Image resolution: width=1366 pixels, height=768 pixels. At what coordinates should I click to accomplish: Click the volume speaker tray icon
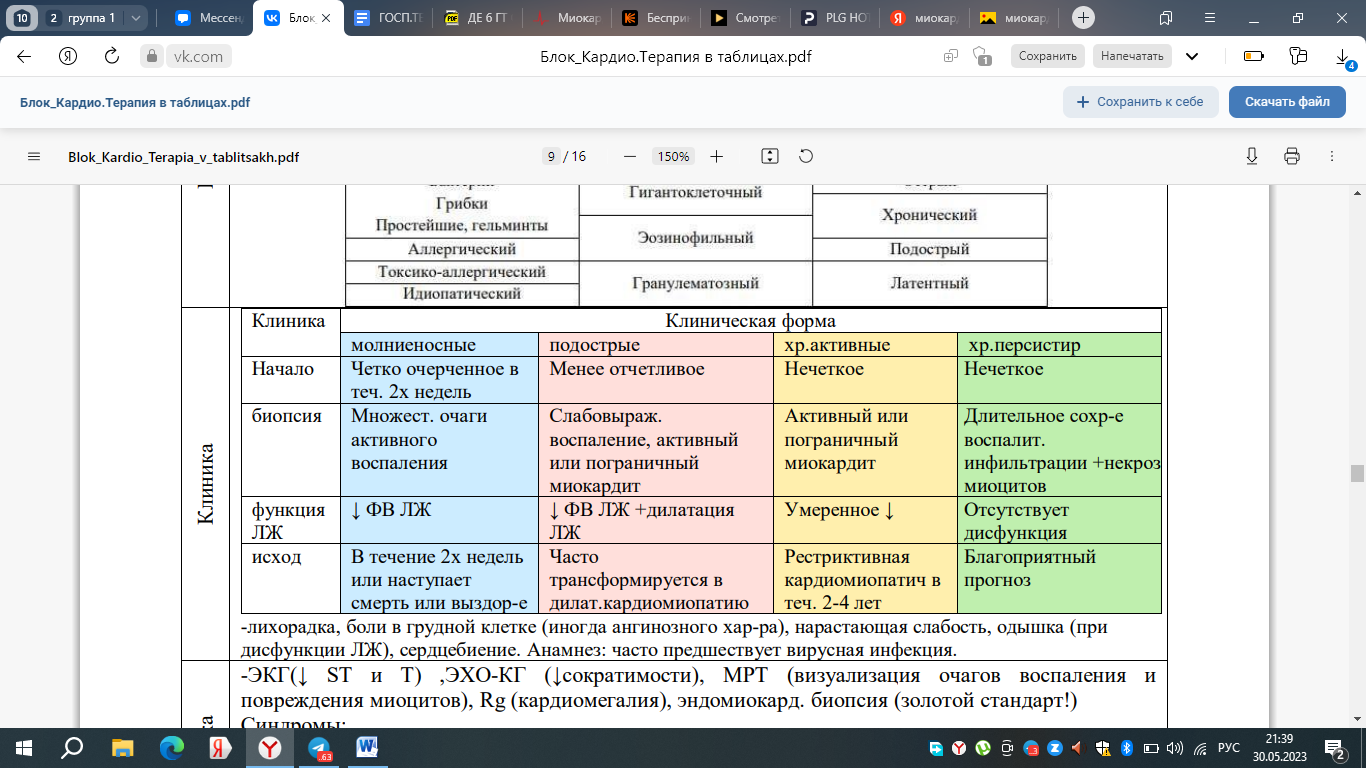pyautogui.click(x=1174, y=747)
